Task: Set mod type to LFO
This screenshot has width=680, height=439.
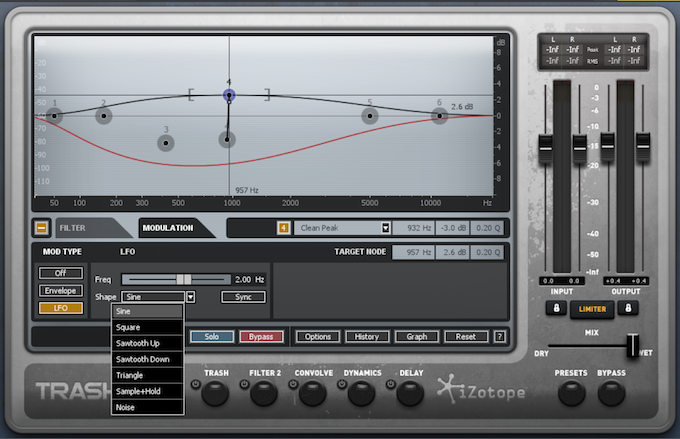Action: [61, 308]
